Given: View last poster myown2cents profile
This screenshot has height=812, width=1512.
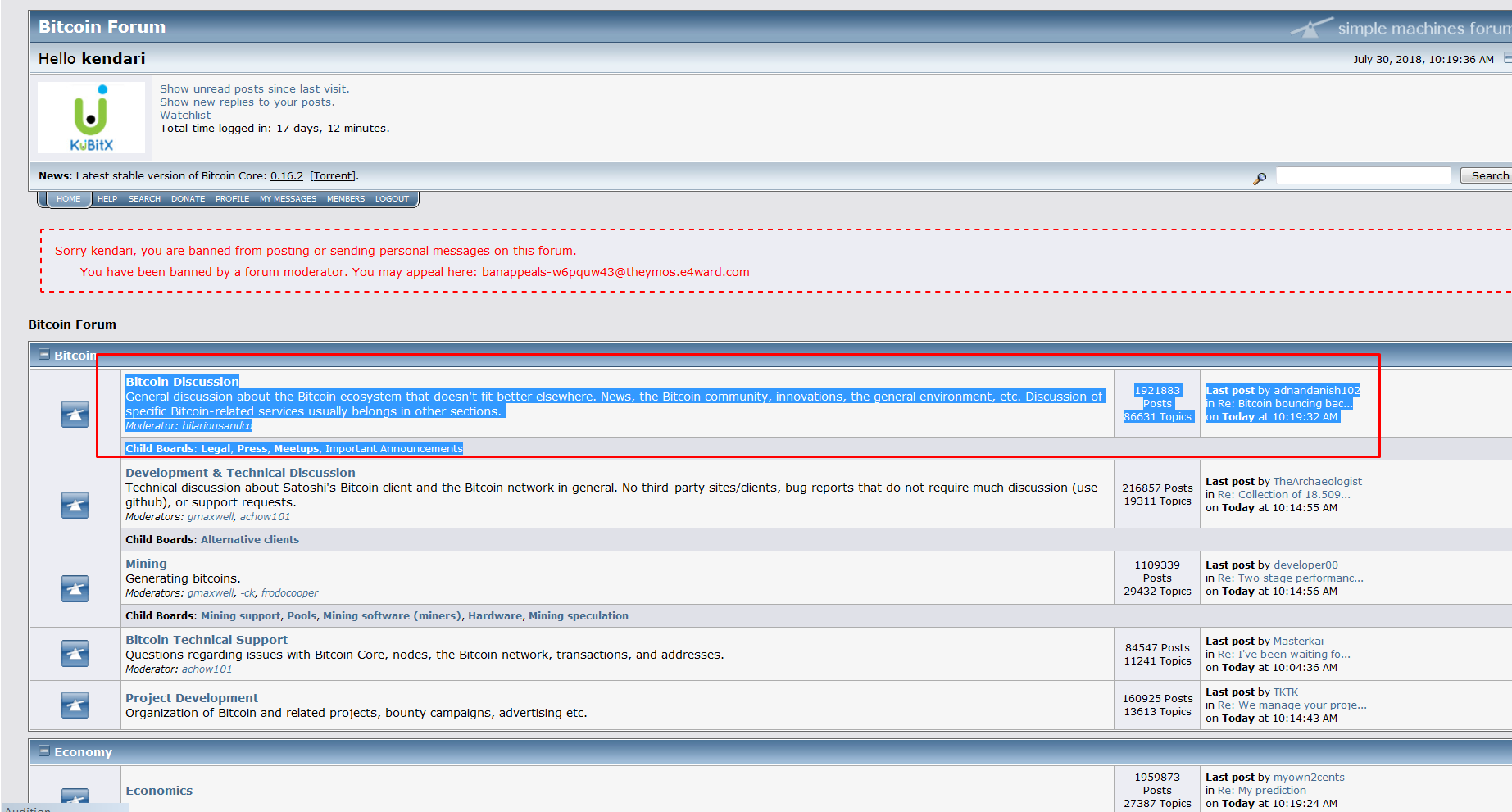Looking at the screenshot, I should coord(1309,777).
